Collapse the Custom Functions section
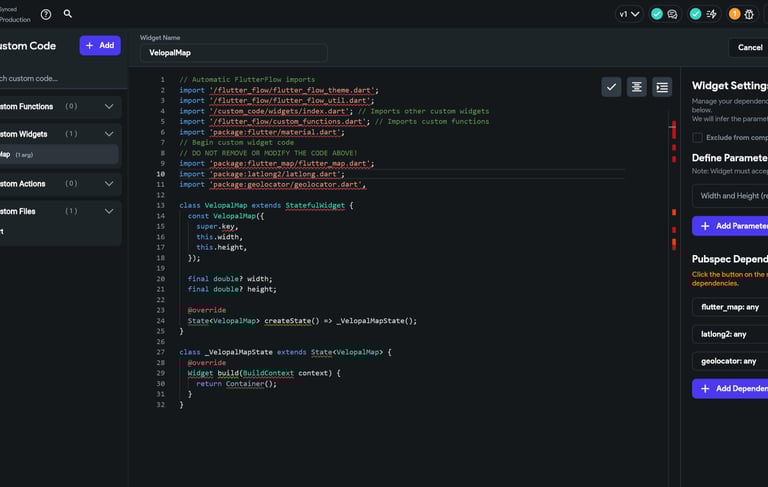Image resolution: width=768 pixels, height=487 pixels. pos(109,106)
